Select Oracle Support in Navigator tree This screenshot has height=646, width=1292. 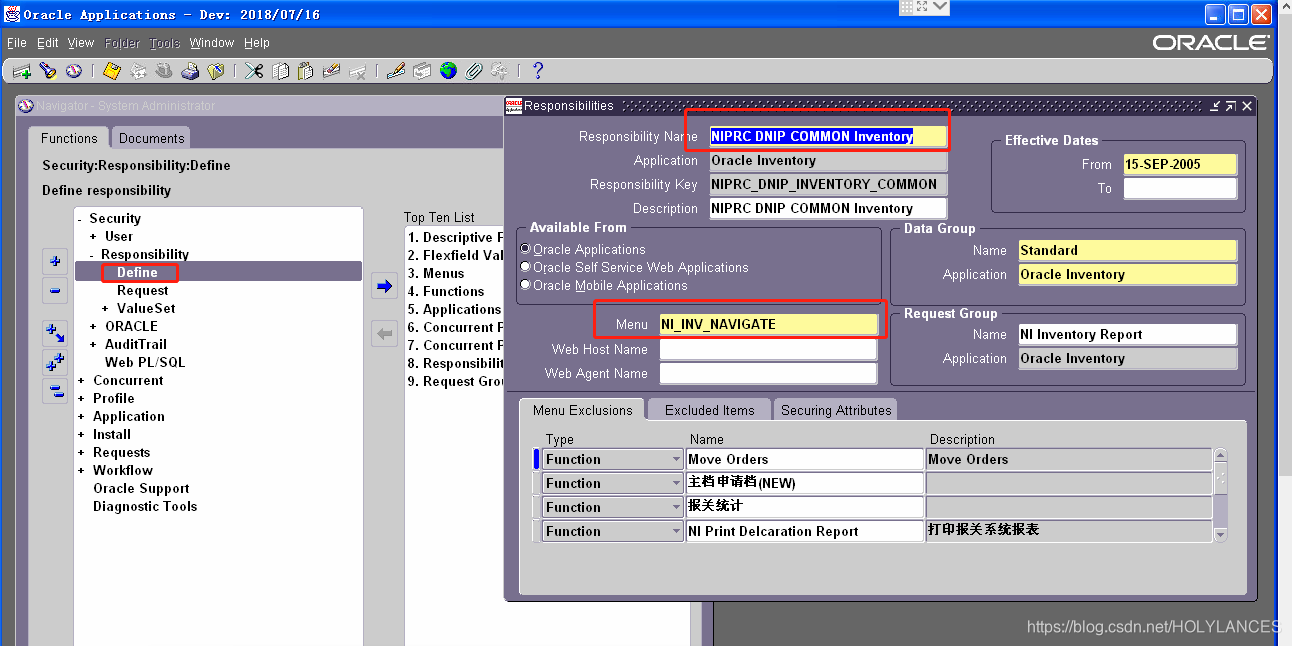click(141, 488)
